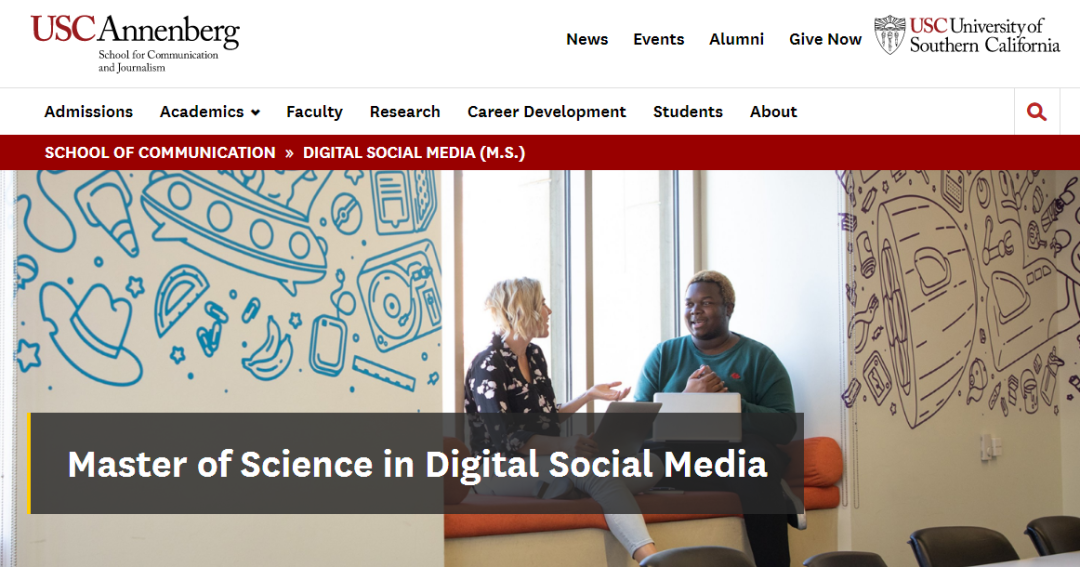Click the School of Communication breadcrumb
The width and height of the screenshot is (1080, 567).
(x=160, y=153)
